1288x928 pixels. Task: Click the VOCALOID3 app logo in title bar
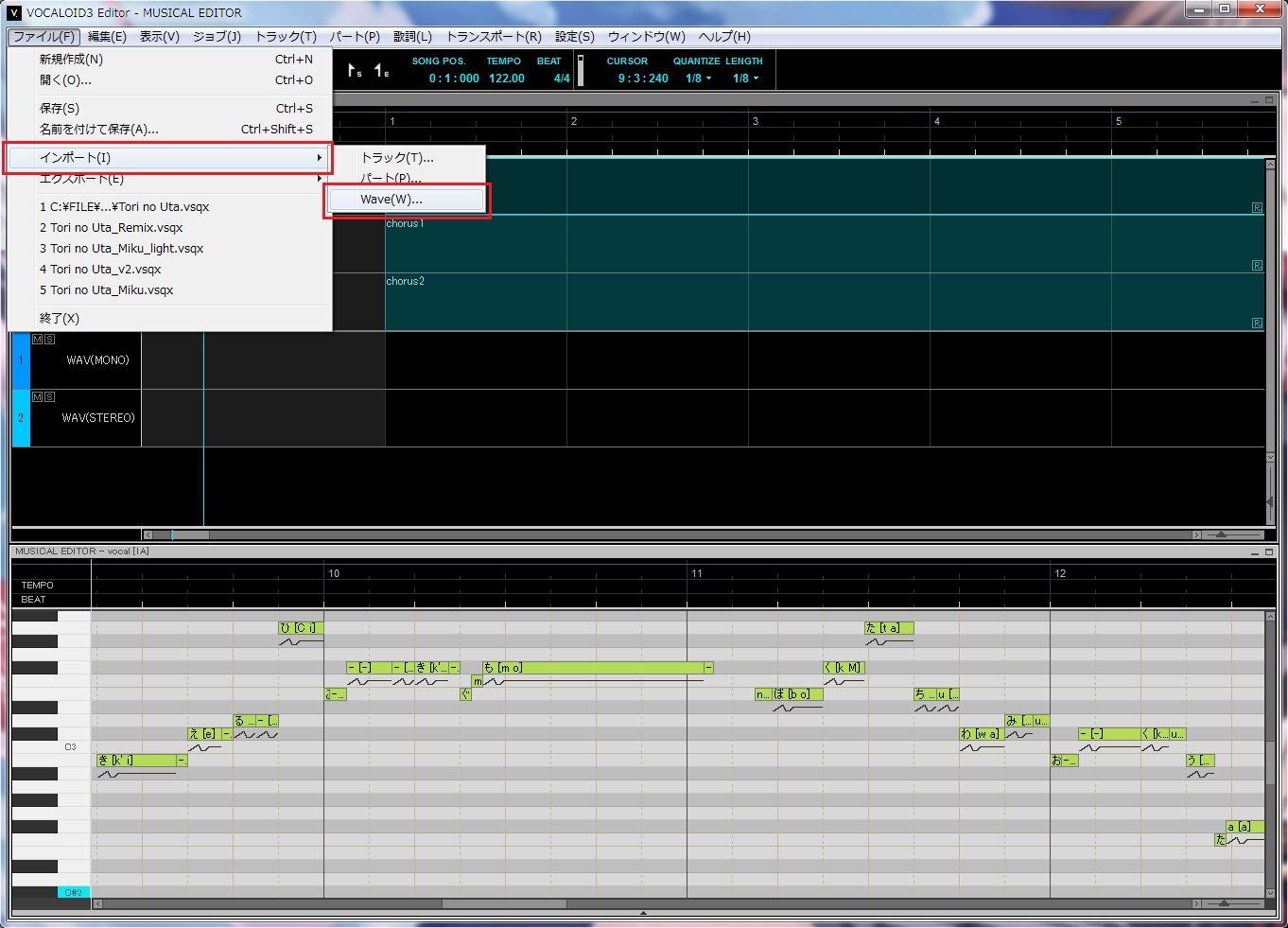click(x=14, y=12)
